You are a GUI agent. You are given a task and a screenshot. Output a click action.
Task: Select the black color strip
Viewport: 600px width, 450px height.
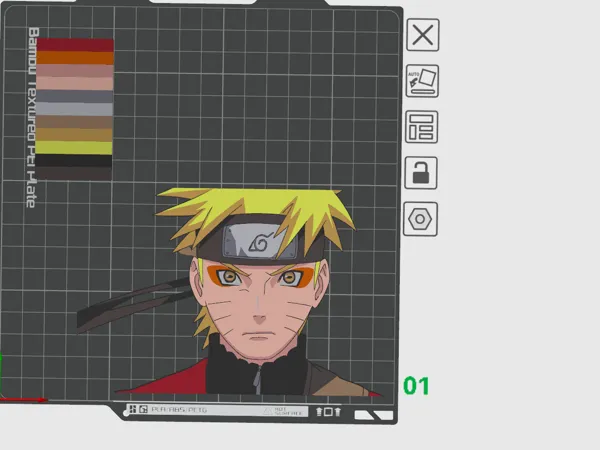(73, 161)
